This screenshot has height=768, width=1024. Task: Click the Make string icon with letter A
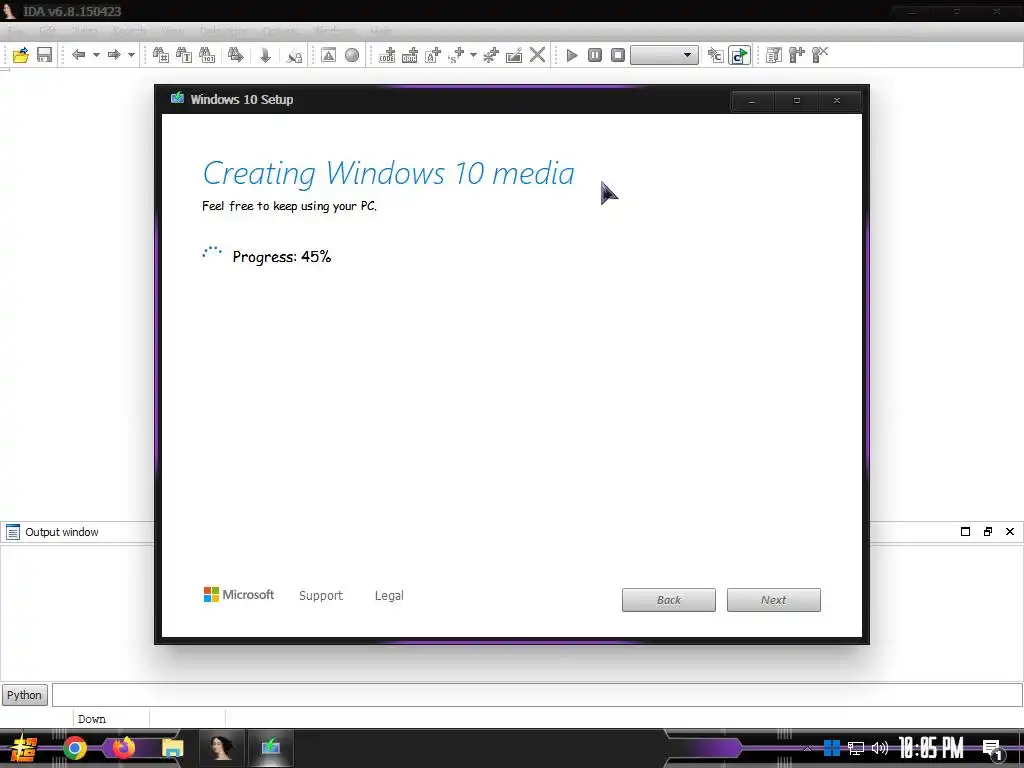tap(433, 55)
